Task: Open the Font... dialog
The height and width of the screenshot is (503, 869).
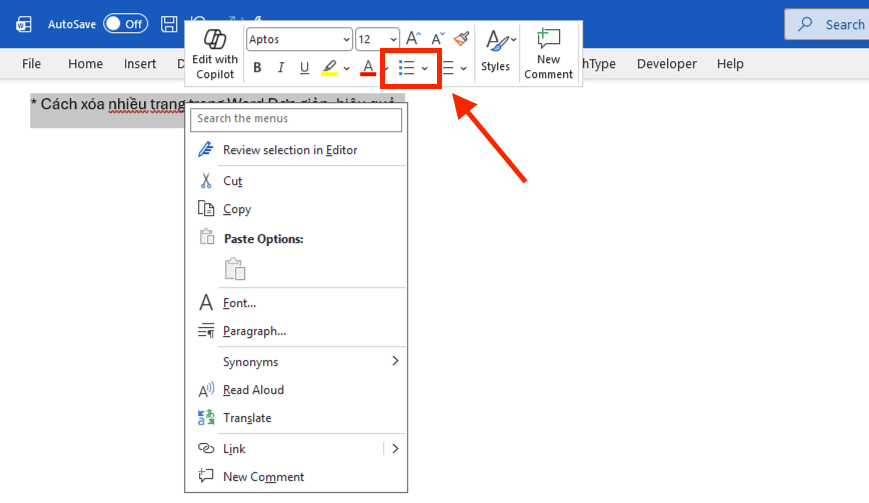Action: tap(296, 303)
